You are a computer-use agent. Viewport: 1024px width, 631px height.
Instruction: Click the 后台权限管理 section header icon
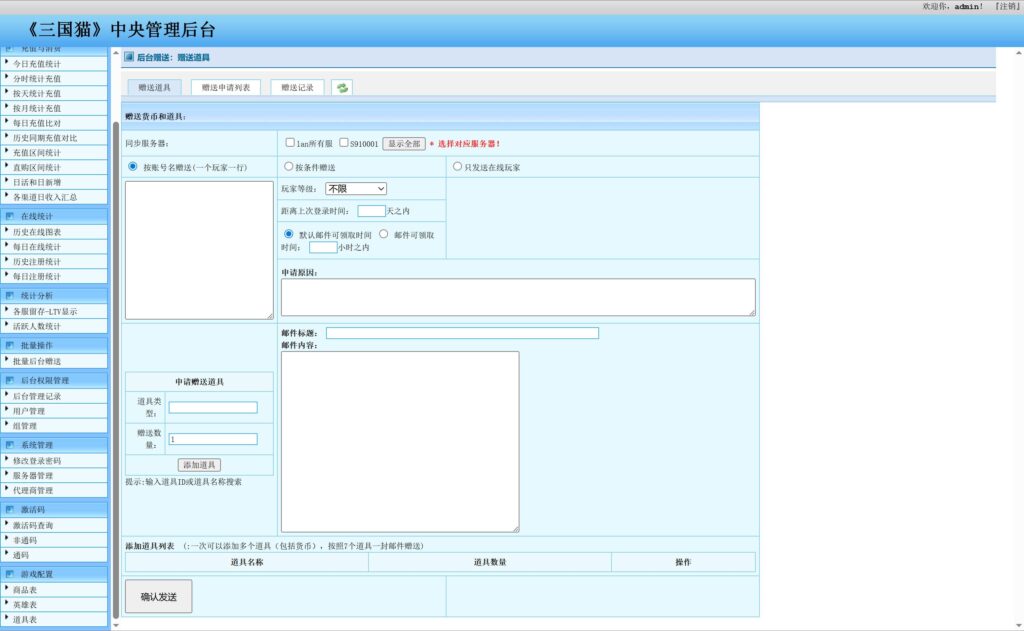[10, 380]
